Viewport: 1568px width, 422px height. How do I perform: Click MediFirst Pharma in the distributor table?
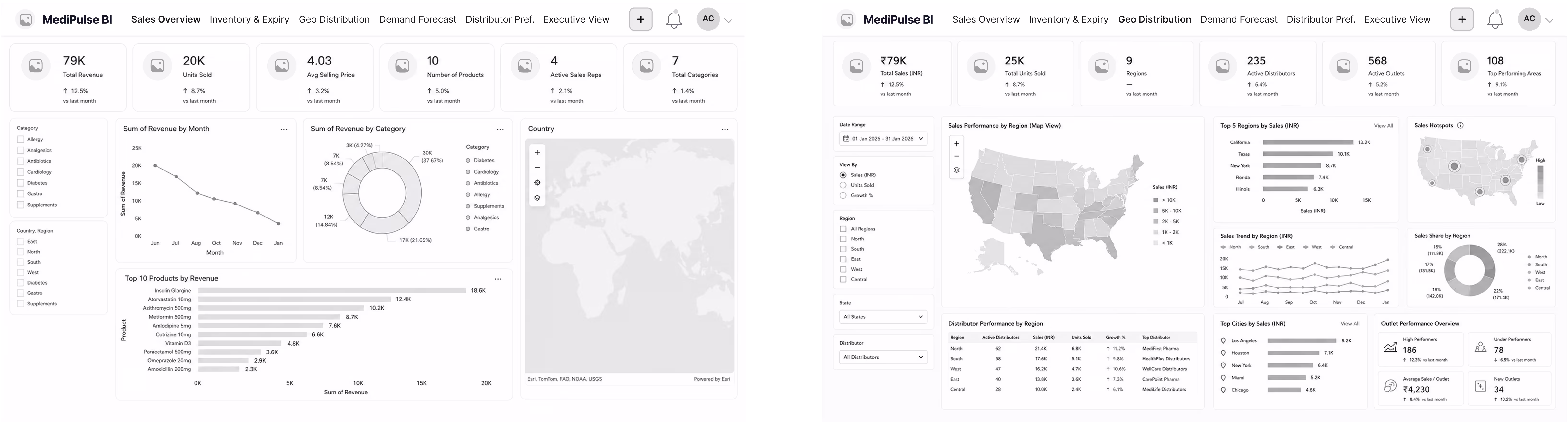[1160, 349]
